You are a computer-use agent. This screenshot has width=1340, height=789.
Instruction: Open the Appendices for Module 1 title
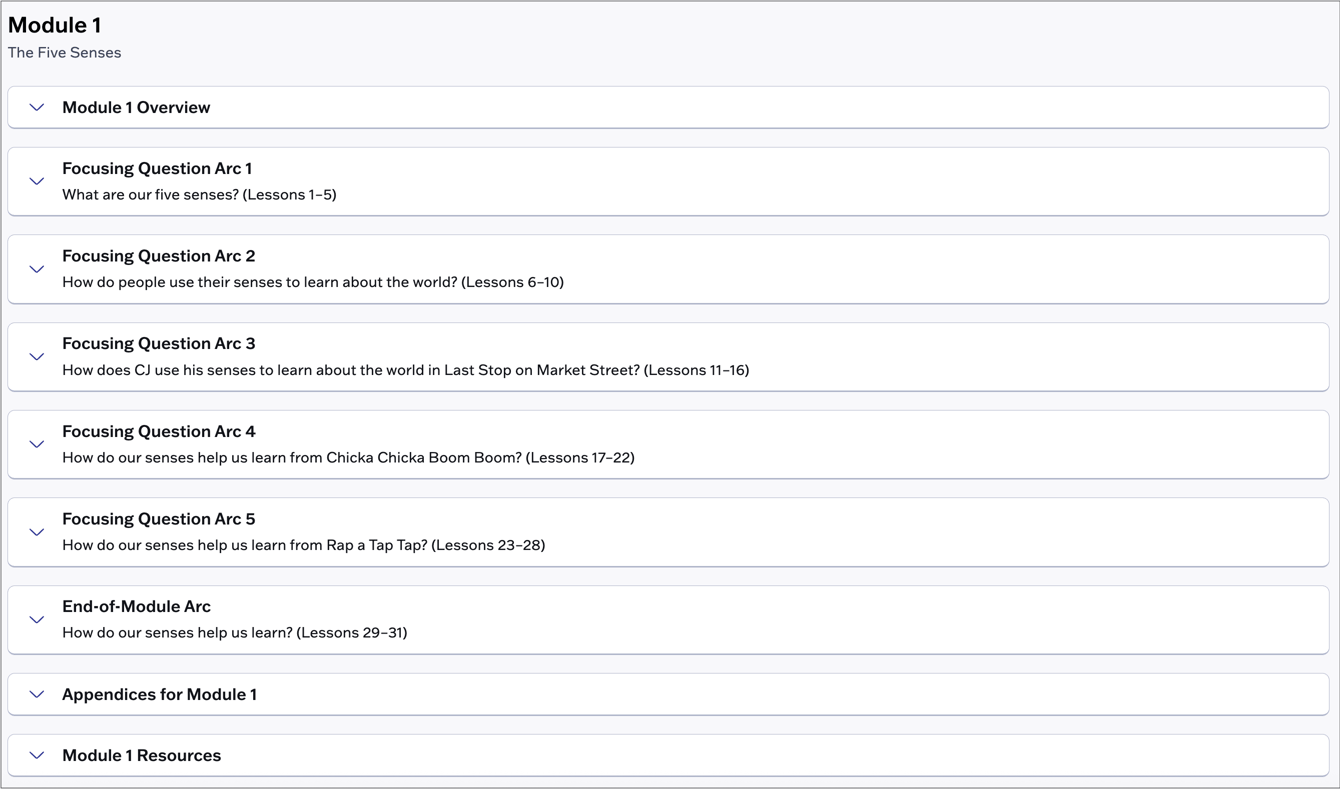point(159,694)
